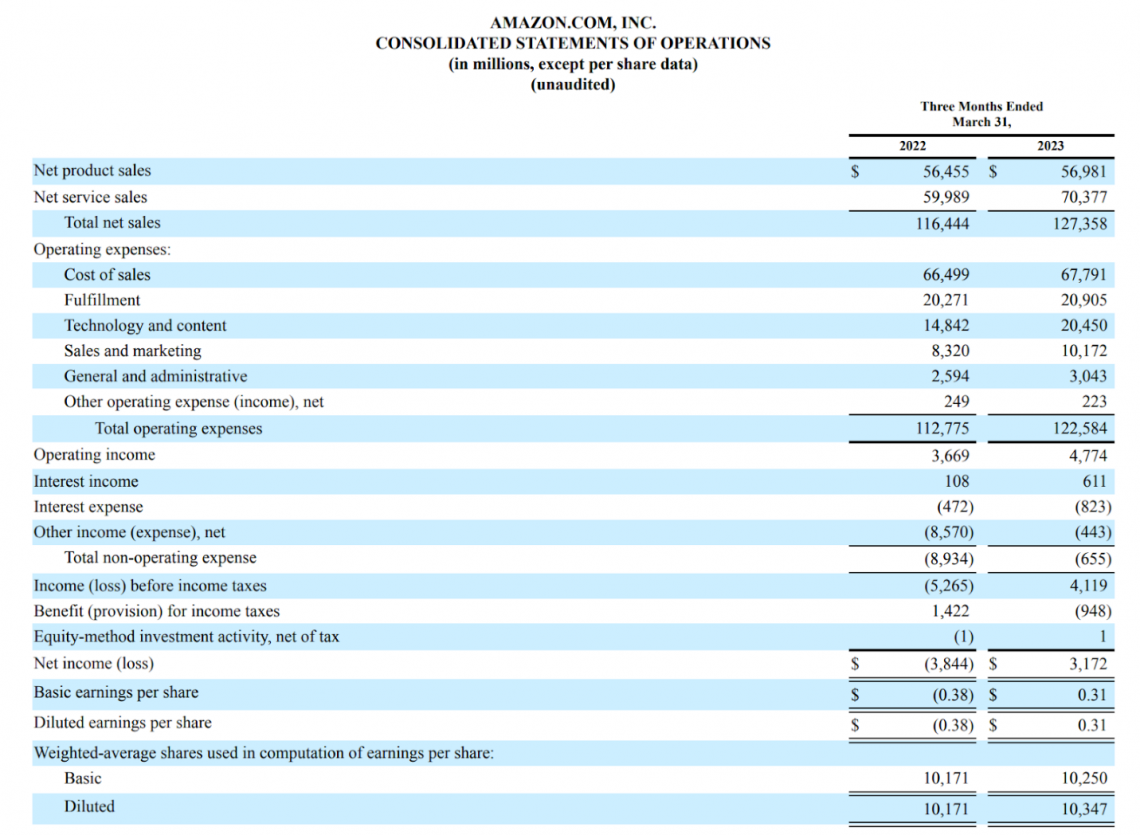Select the "Total net sales" row label

(112, 223)
